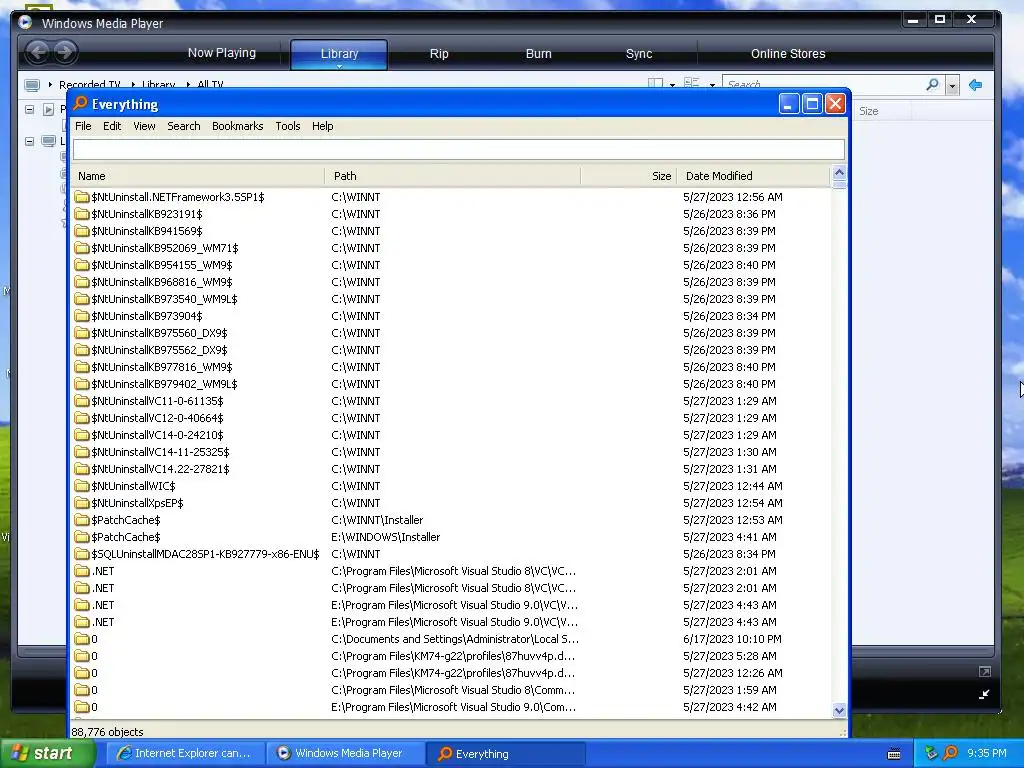Open the File menu in Everything

point(83,126)
